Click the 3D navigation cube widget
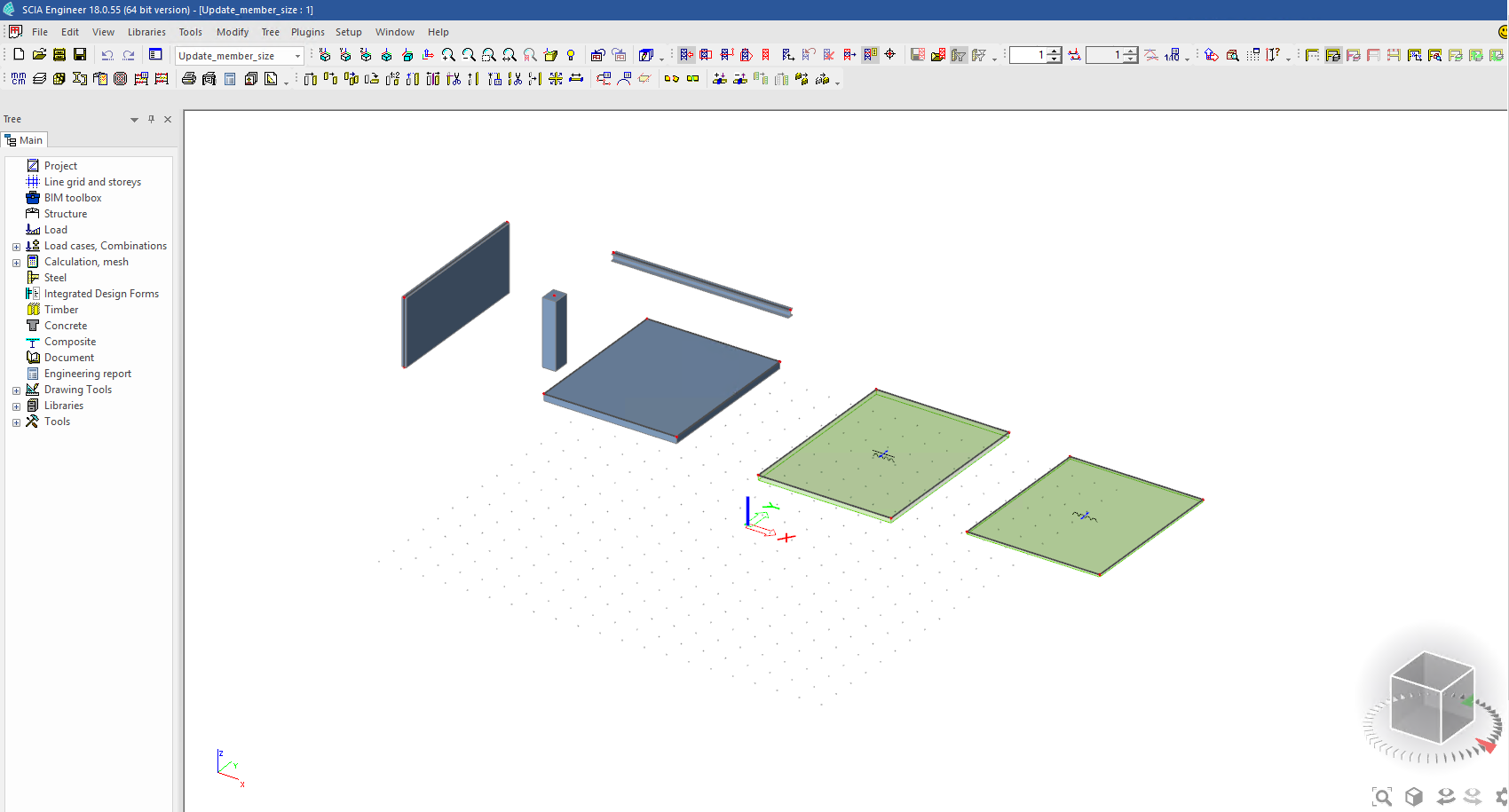1509x812 pixels. tap(1431, 698)
